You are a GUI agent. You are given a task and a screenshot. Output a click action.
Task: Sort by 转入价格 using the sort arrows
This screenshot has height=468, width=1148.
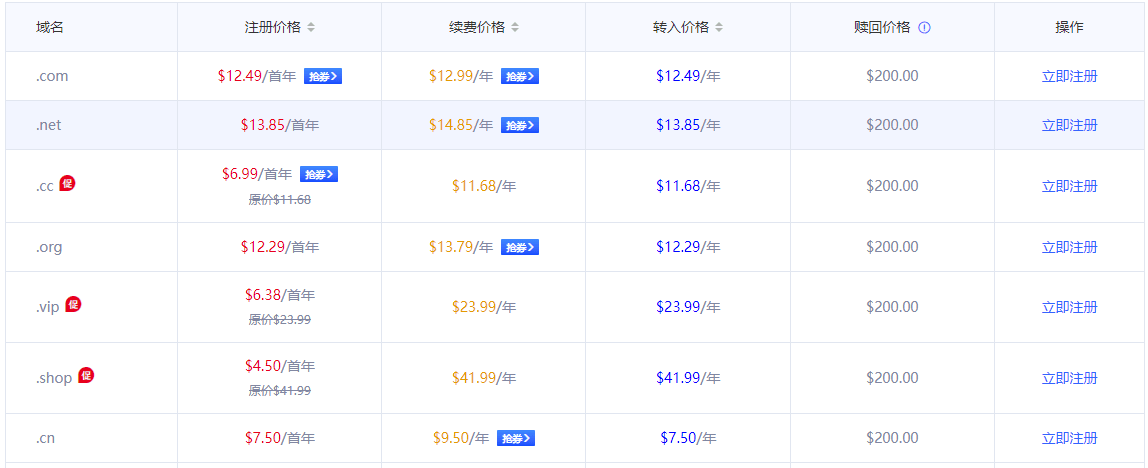coord(719,27)
